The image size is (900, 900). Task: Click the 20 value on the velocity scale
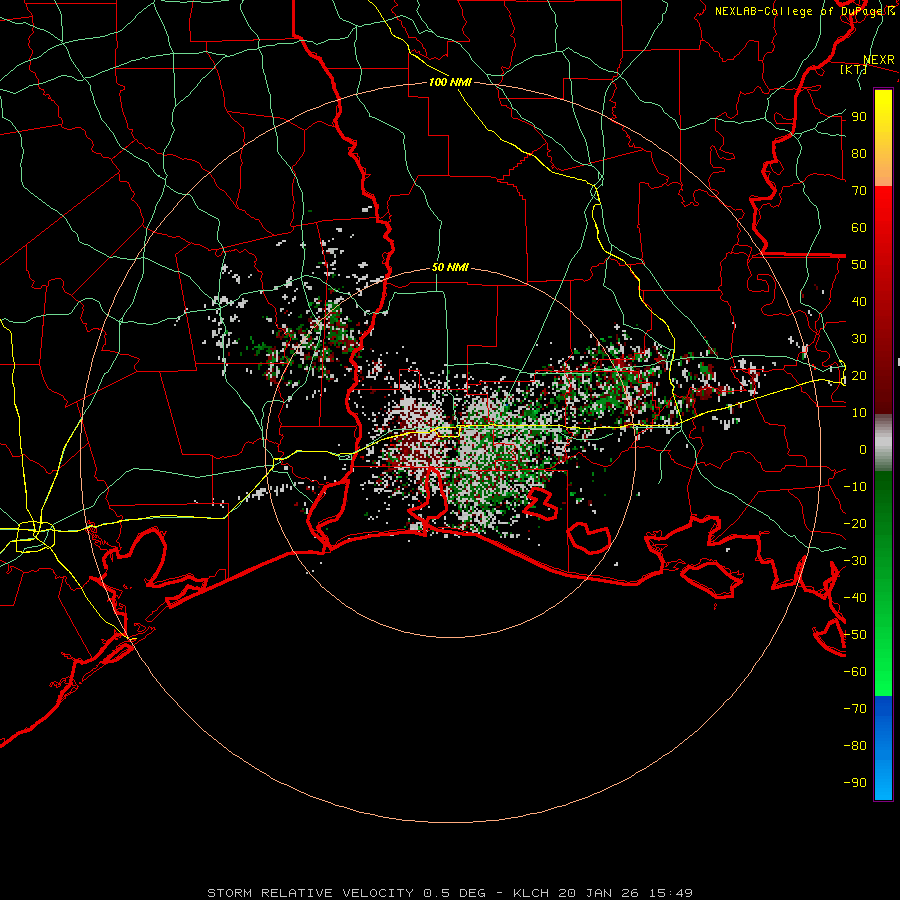pos(859,375)
